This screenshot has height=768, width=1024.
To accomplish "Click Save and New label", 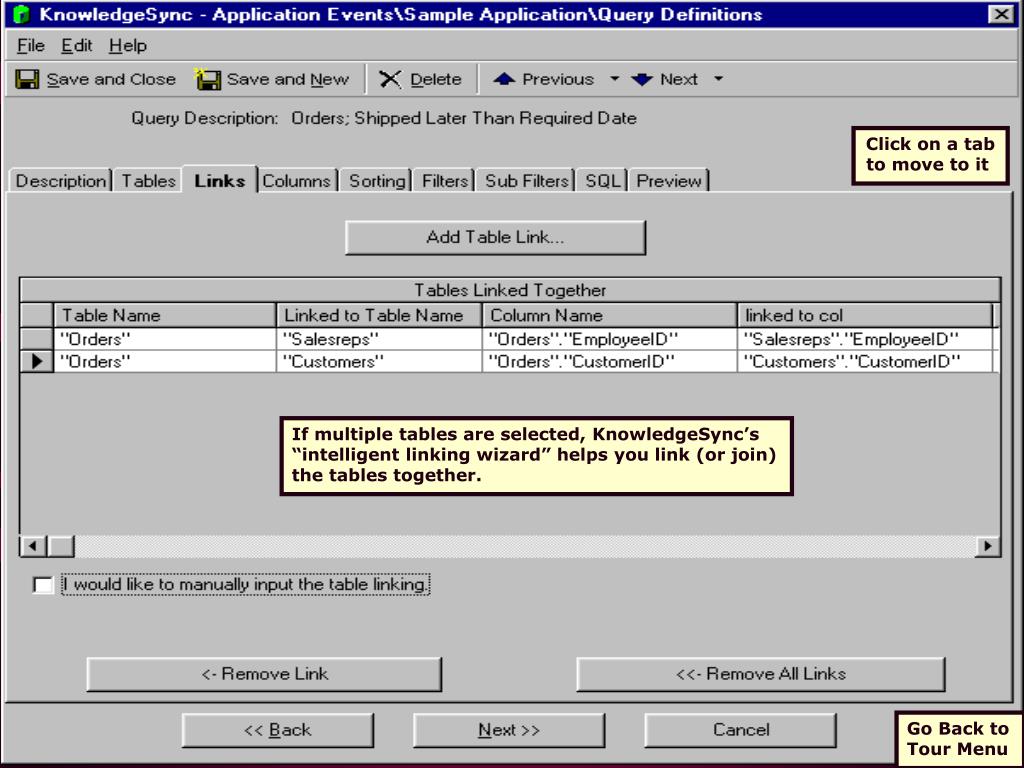I will click(288, 79).
